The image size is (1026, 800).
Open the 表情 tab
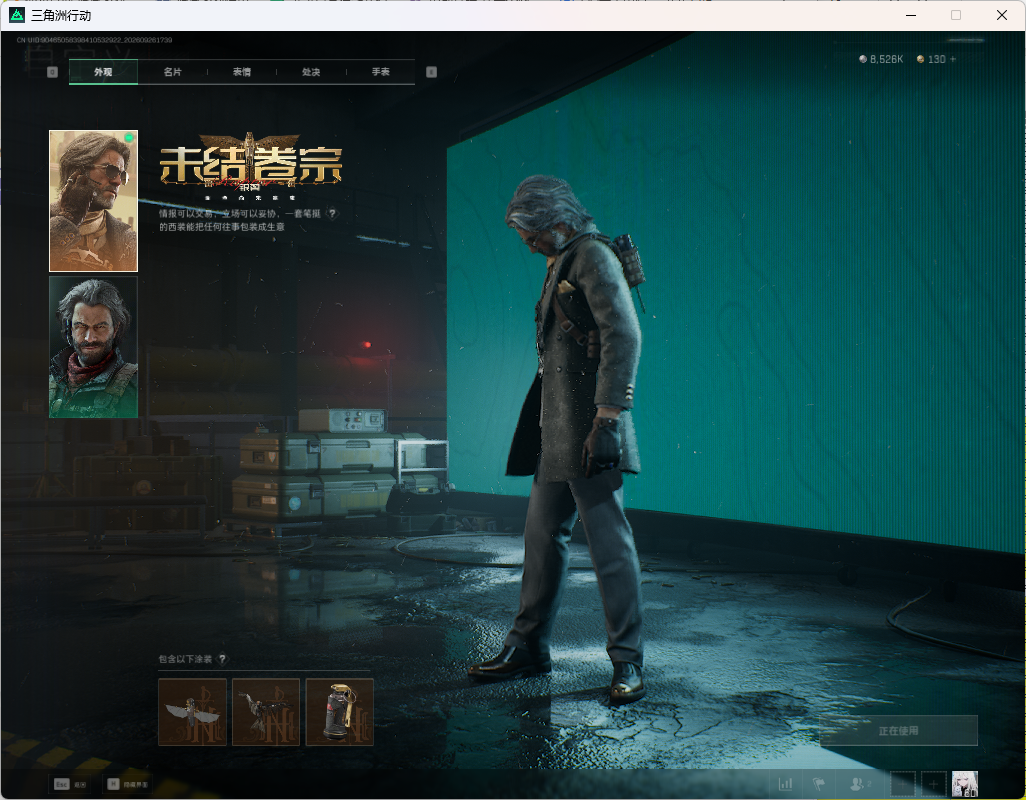pos(242,72)
